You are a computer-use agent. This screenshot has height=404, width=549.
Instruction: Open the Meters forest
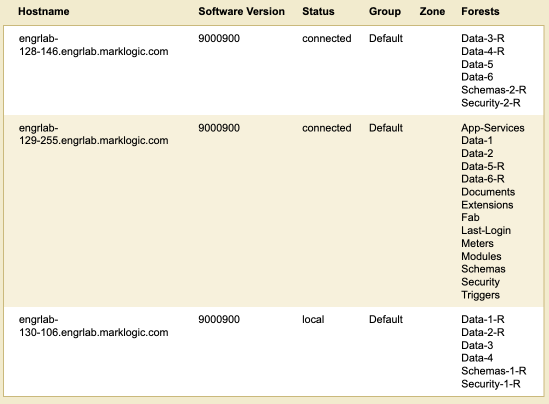(x=478, y=243)
